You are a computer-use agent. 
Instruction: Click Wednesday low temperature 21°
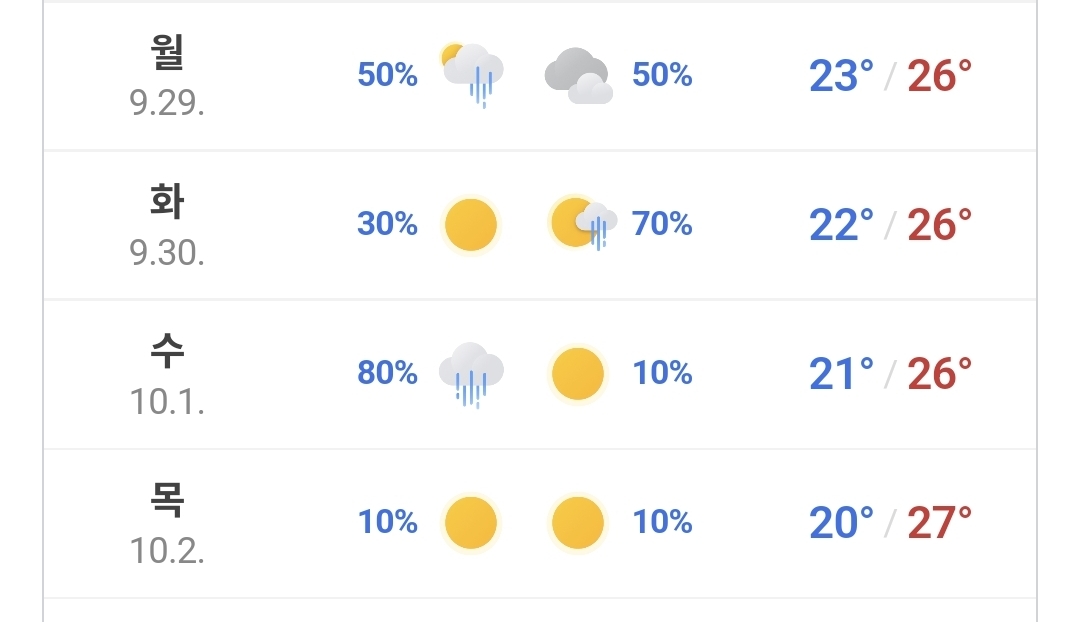842,374
